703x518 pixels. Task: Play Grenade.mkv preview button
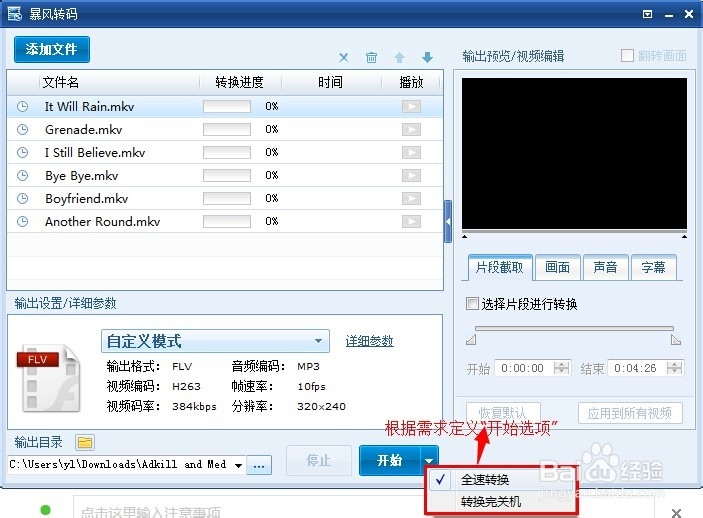pos(411,130)
